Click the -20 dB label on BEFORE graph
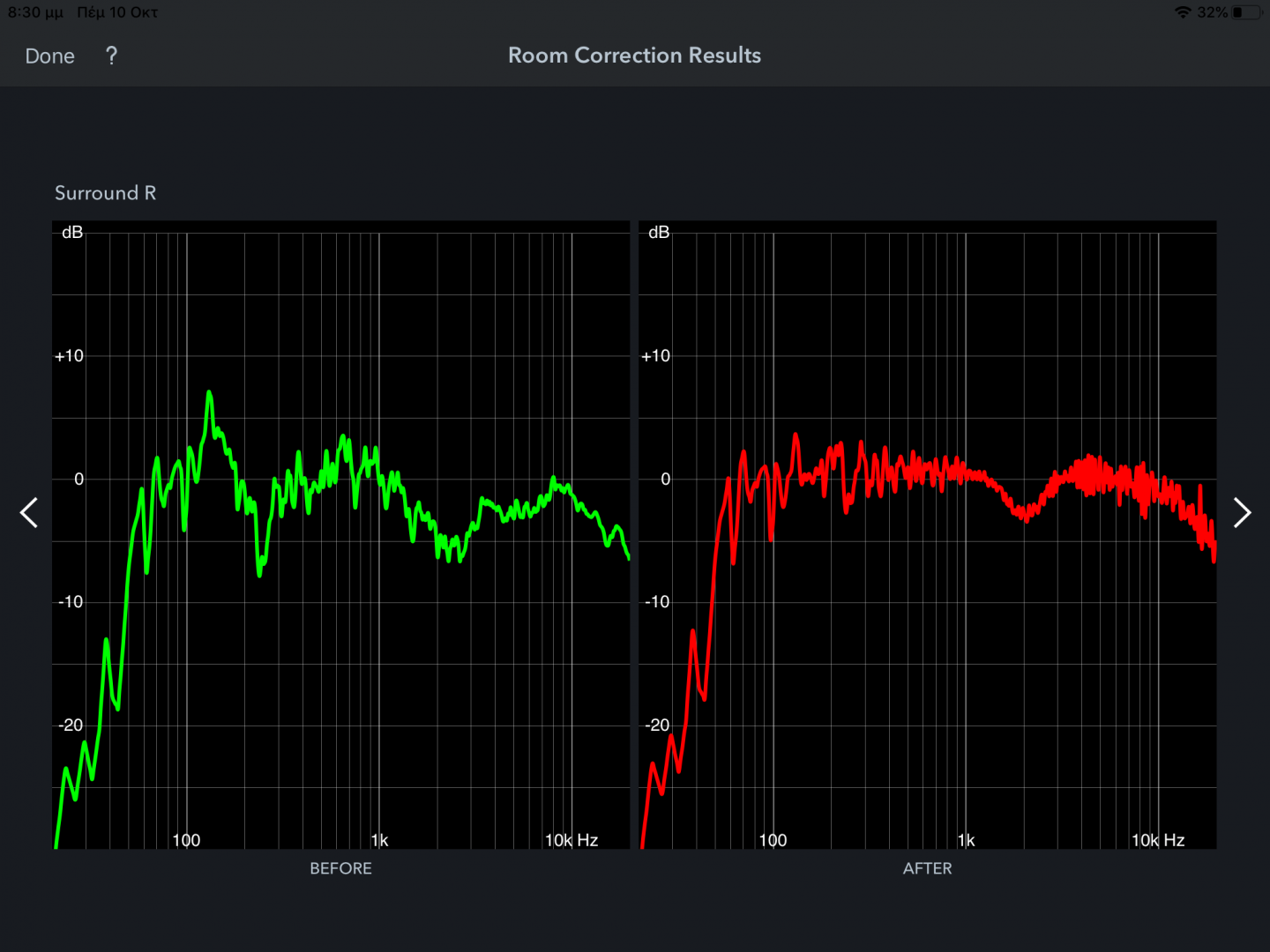1270x952 pixels. tap(71, 725)
